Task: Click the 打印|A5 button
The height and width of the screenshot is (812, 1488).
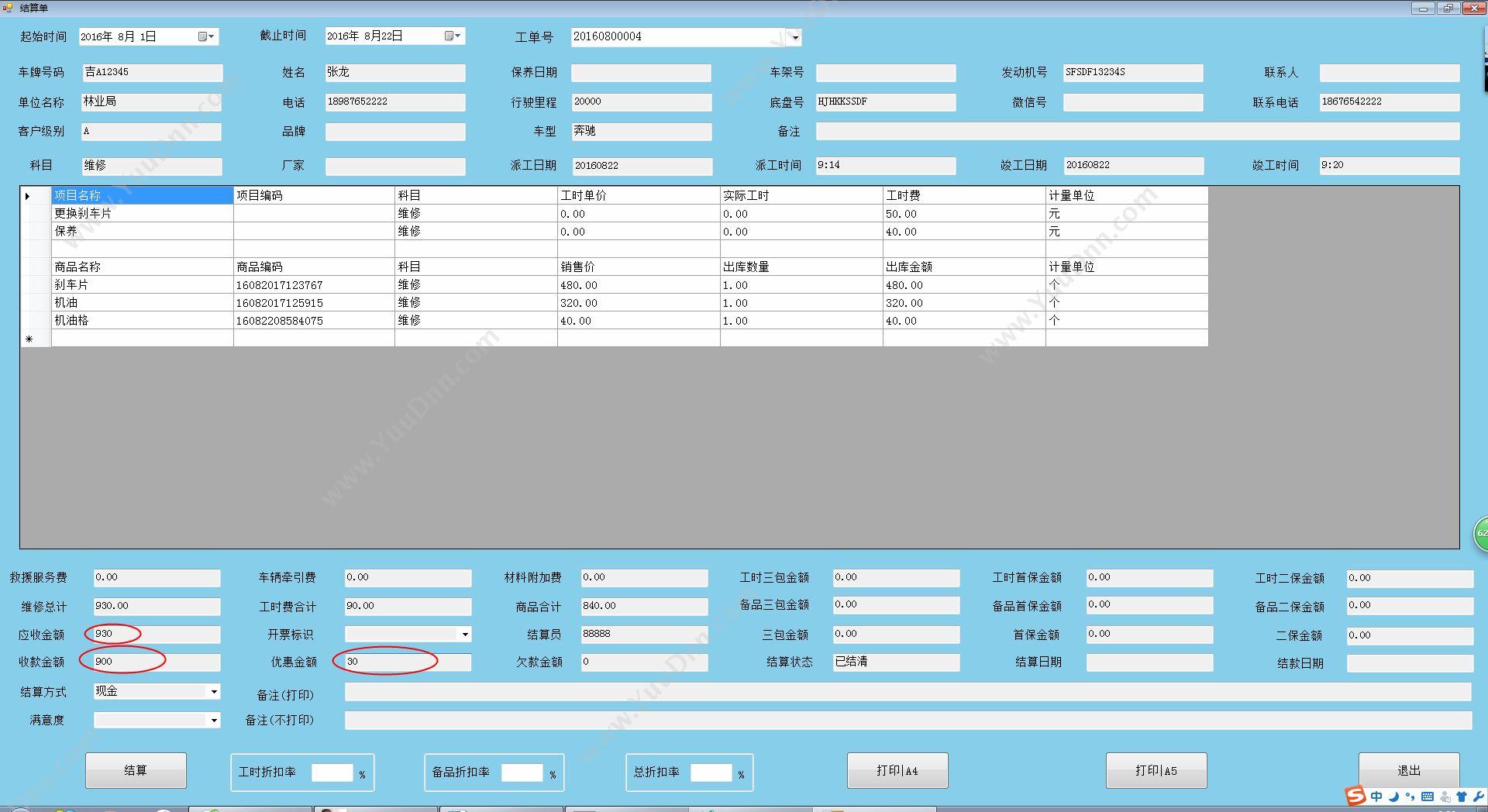Action: click(1156, 770)
